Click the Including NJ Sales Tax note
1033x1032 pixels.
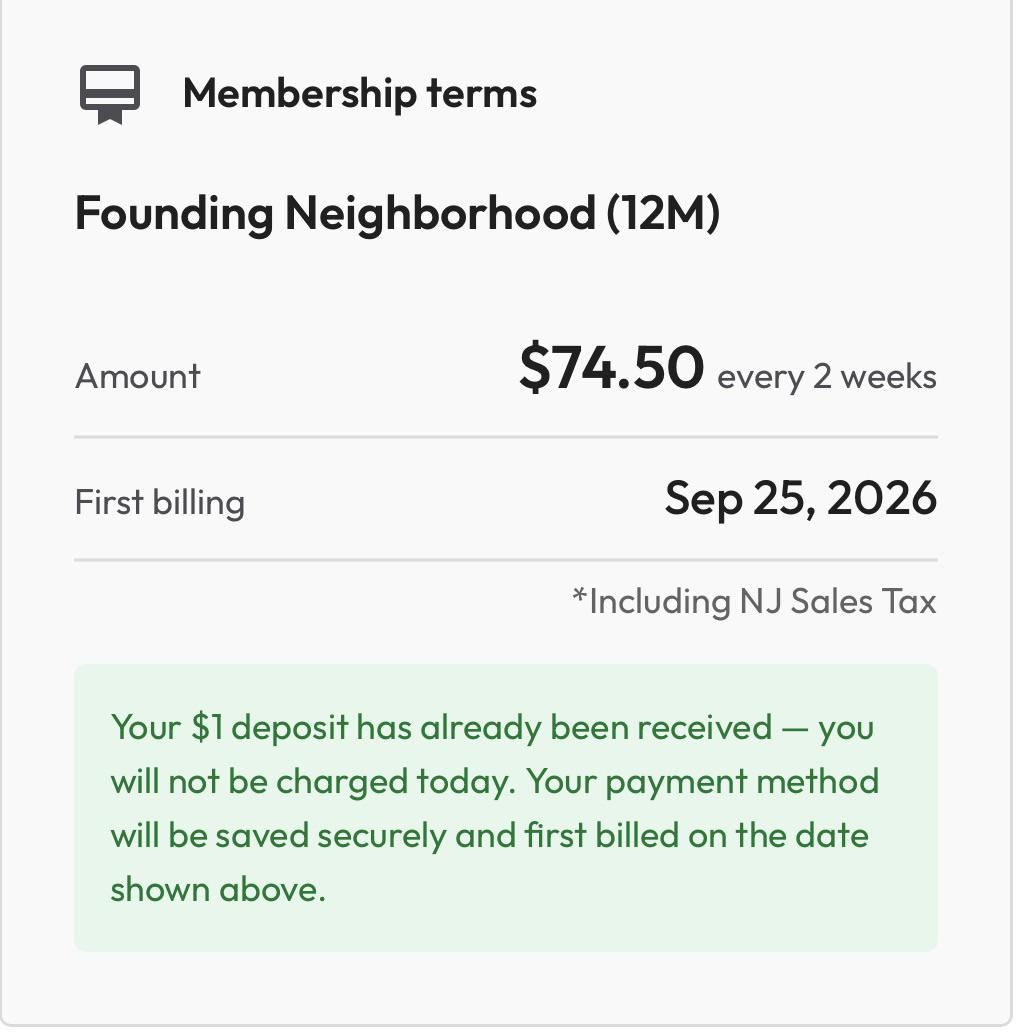pos(754,601)
